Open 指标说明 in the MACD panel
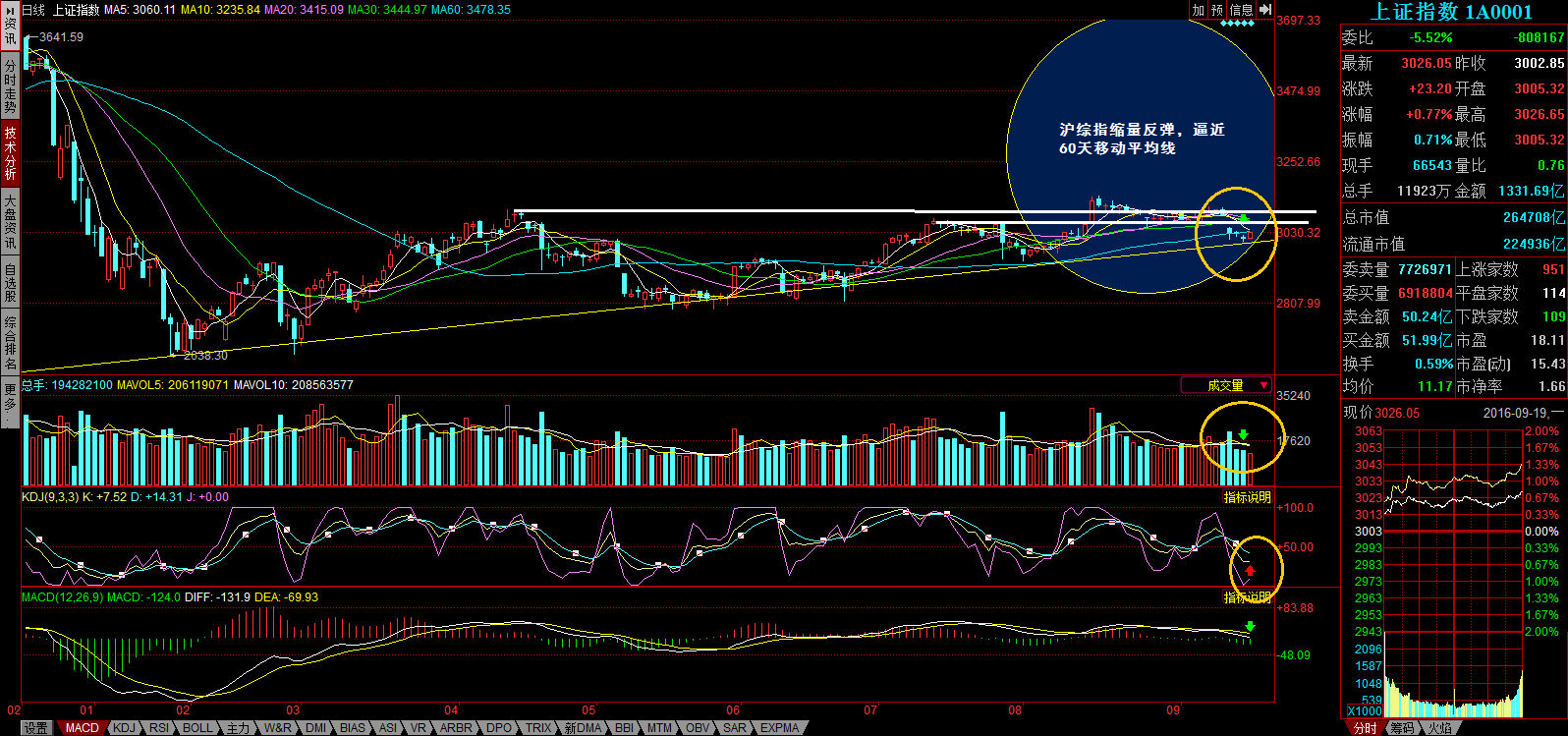The image size is (1568, 736). (x=1247, y=597)
